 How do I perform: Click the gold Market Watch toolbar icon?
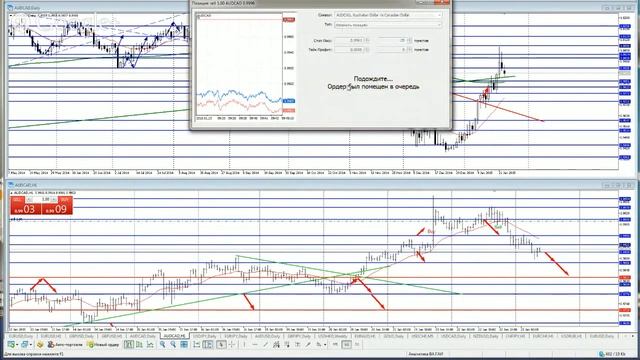[x=40, y=344]
